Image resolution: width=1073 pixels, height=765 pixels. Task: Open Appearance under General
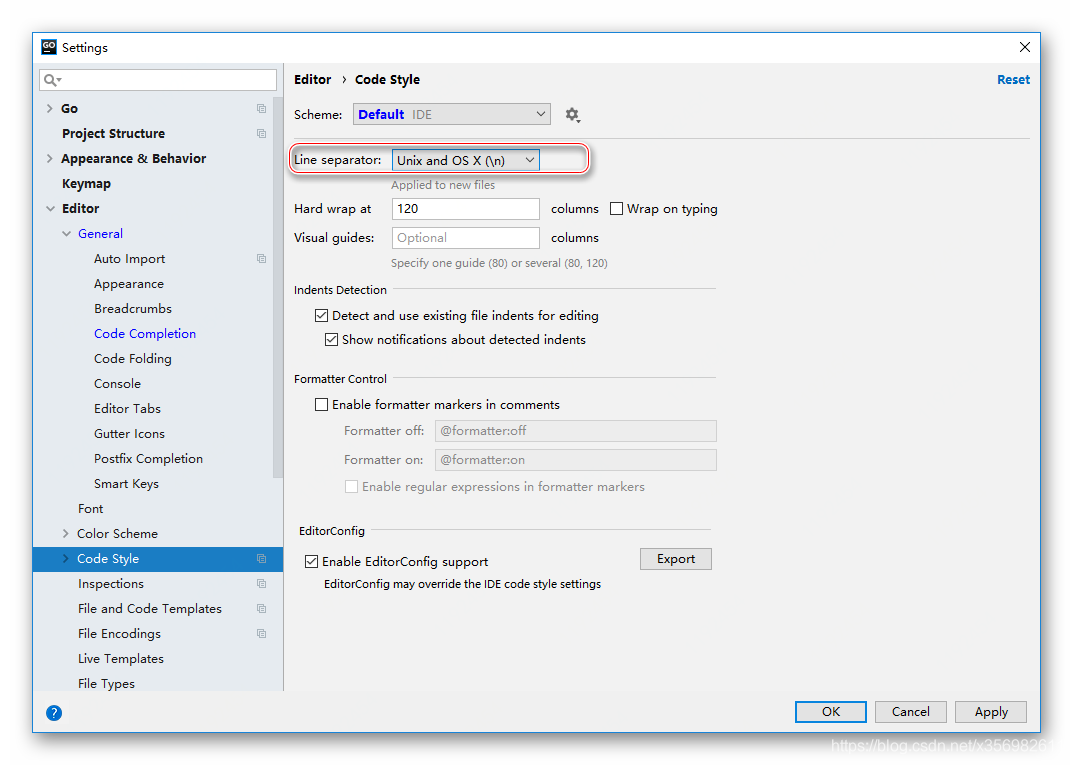point(129,283)
